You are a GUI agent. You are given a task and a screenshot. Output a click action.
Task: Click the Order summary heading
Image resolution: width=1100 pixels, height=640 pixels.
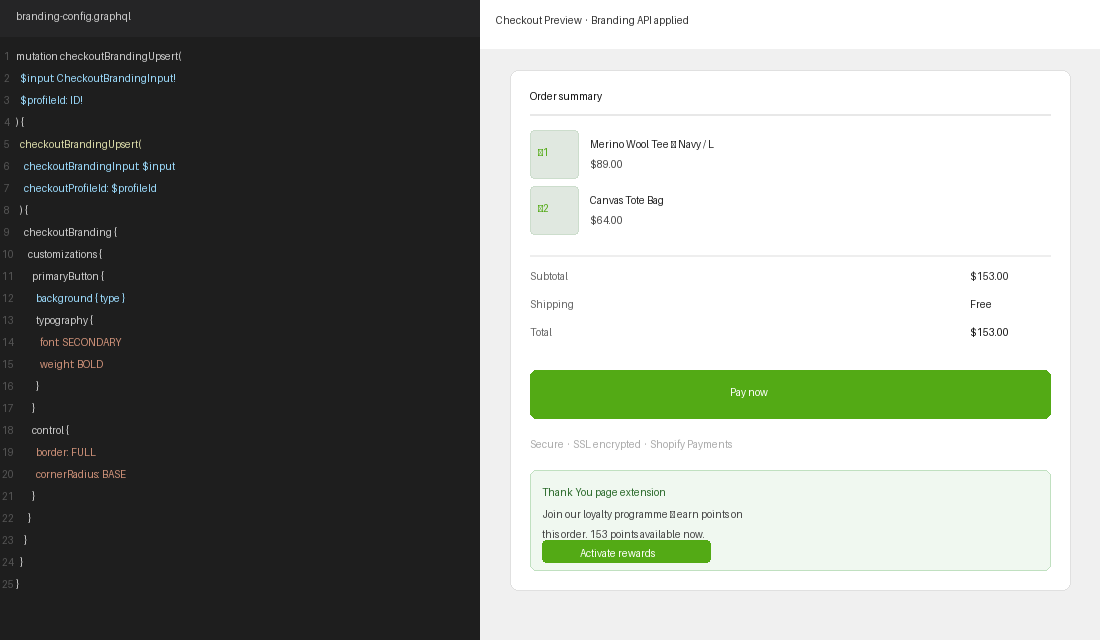click(565, 96)
